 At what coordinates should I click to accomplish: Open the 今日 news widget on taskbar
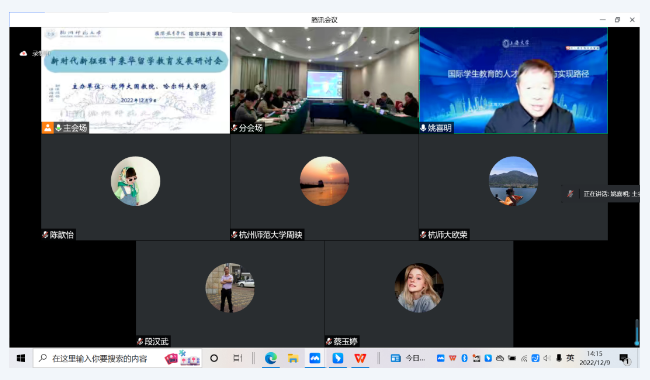(x=407, y=358)
